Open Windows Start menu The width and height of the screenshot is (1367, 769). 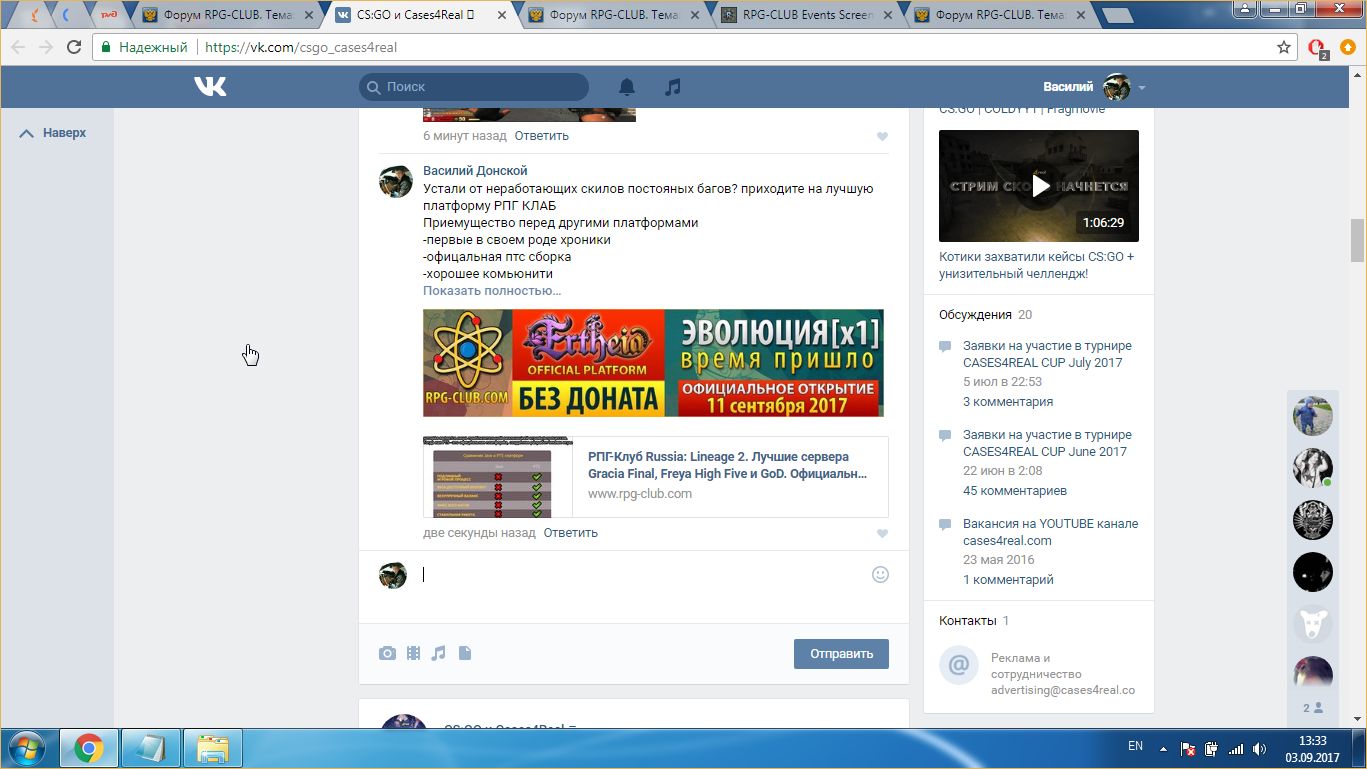26,748
